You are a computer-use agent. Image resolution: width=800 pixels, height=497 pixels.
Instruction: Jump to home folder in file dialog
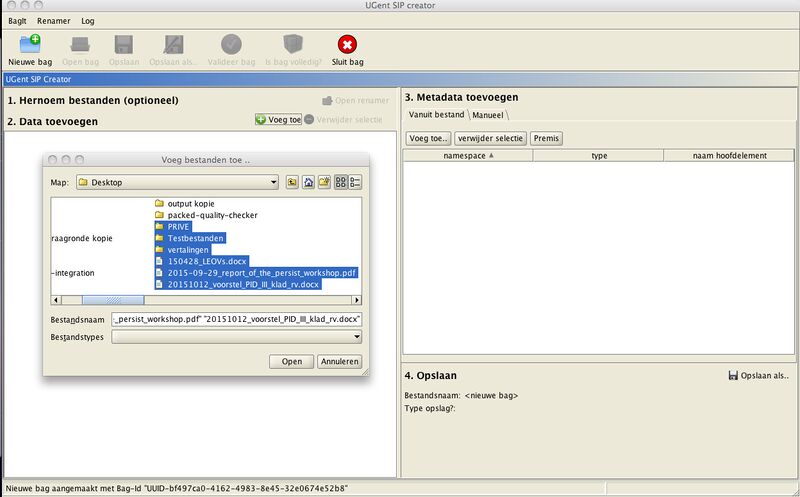(x=309, y=183)
